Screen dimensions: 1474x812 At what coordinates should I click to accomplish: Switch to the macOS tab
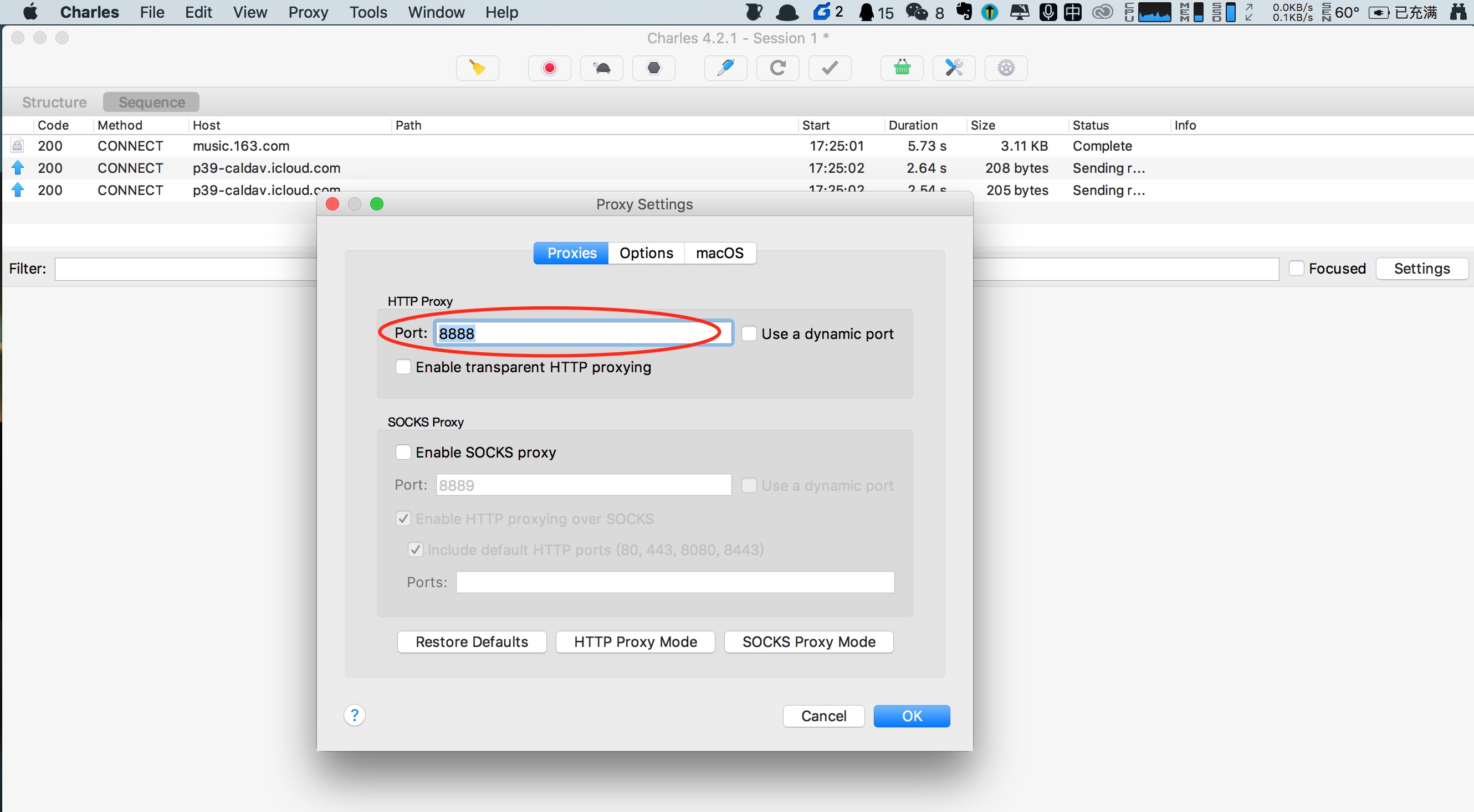[x=720, y=253]
